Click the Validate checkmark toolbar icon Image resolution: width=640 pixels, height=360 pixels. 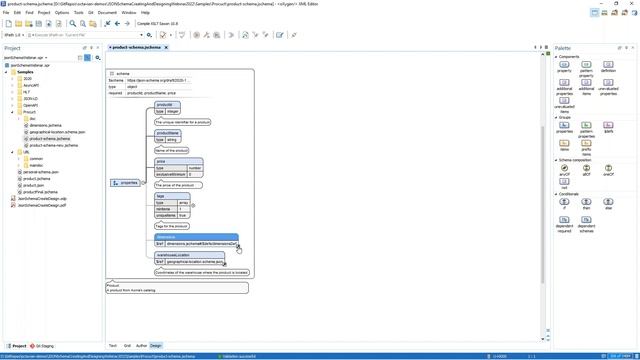(x=163, y=35)
